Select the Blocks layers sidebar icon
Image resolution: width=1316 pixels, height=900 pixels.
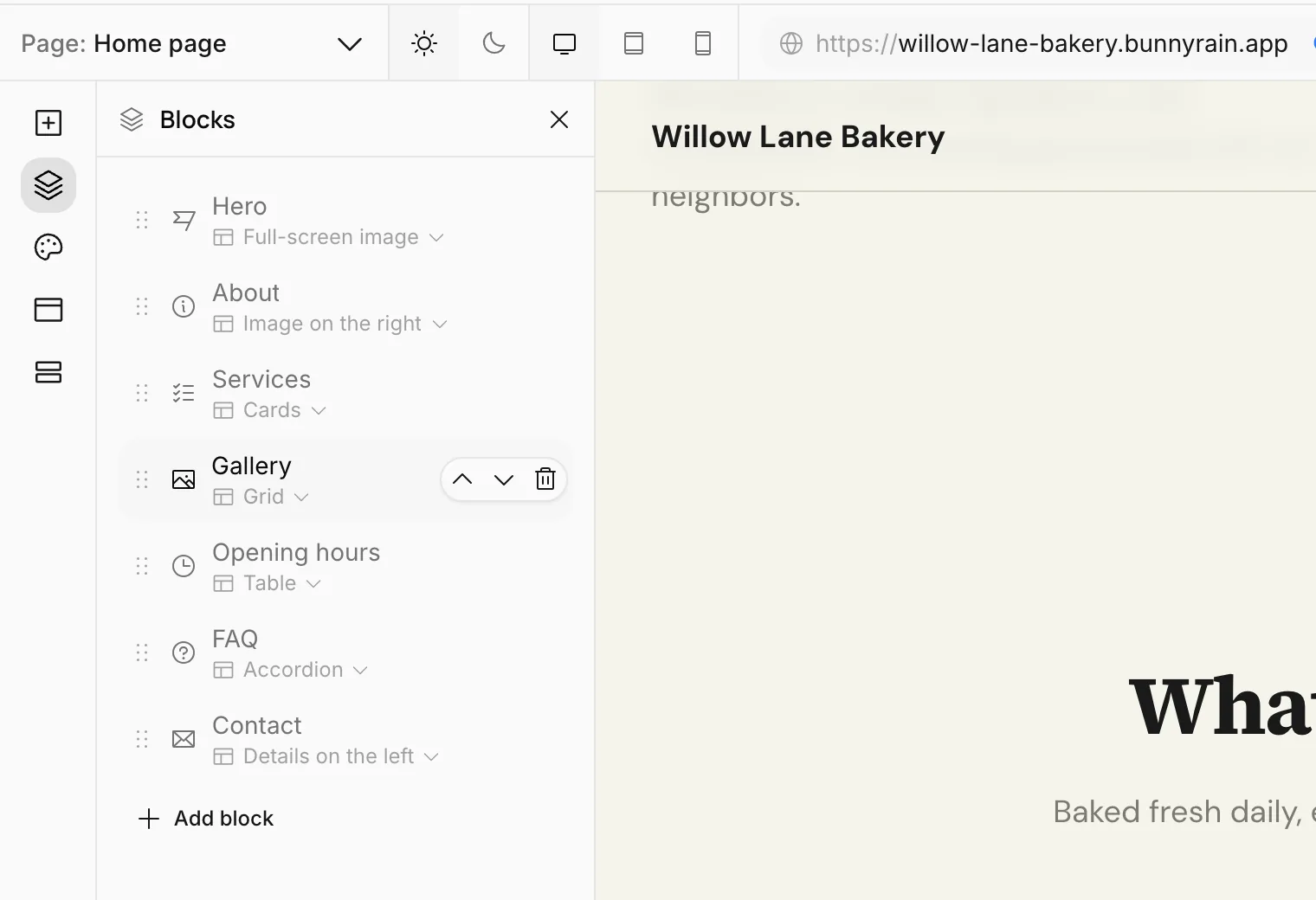(x=48, y=185)
